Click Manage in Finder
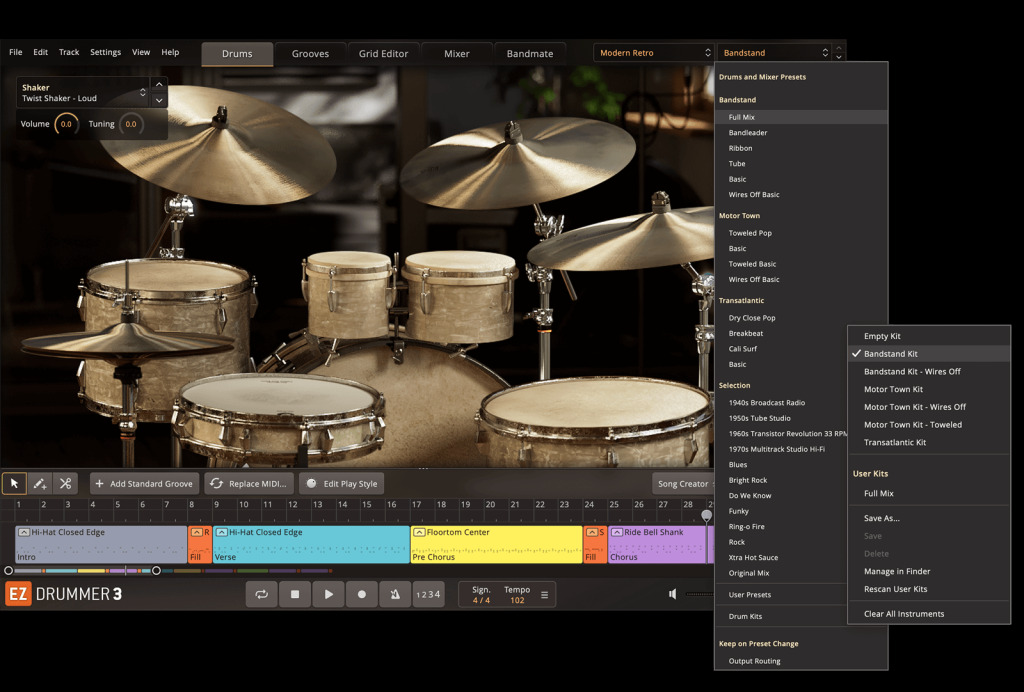Viewport: 1024px width, 692px height. coord(929,571)
